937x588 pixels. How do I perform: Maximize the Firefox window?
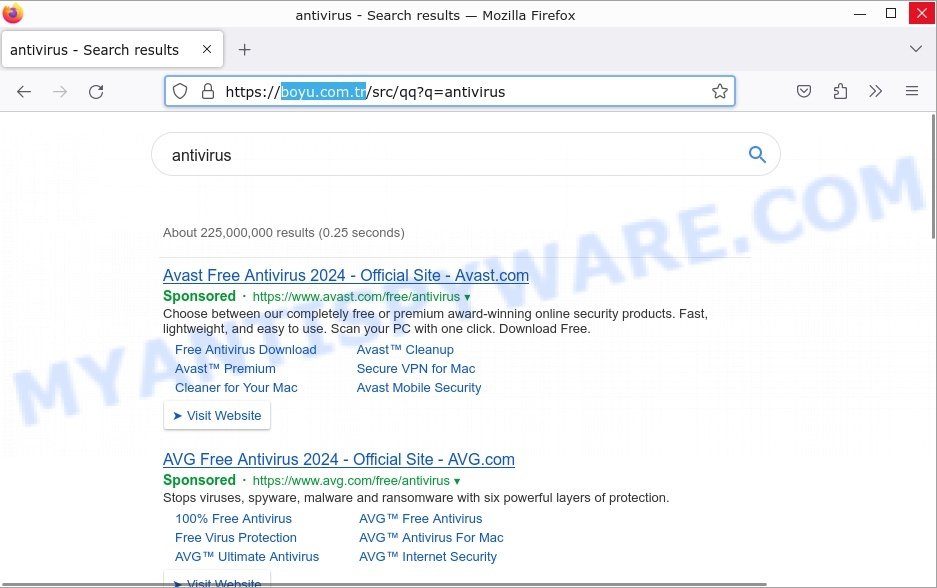(890, 14)
